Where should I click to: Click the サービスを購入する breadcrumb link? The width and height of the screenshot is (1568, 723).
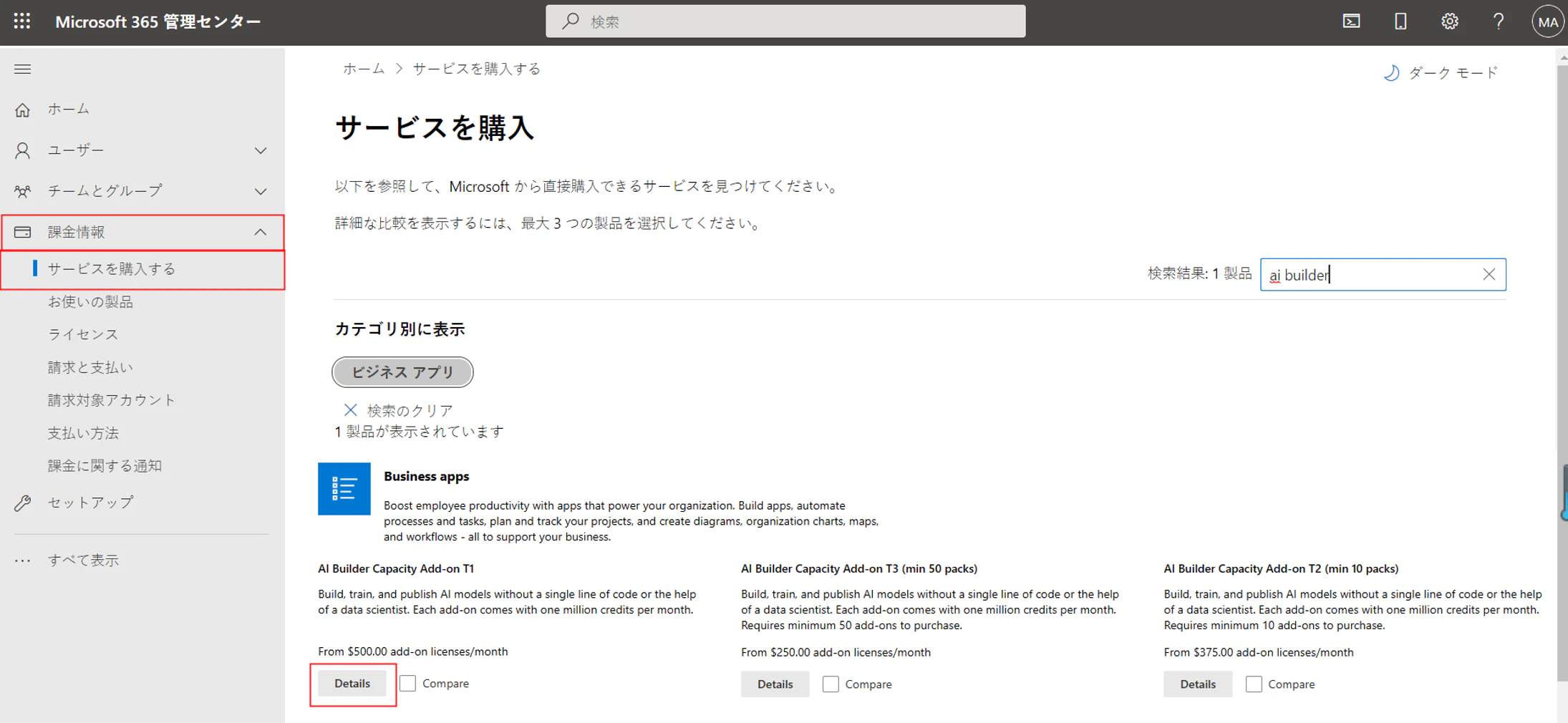(x=477, y=69)
